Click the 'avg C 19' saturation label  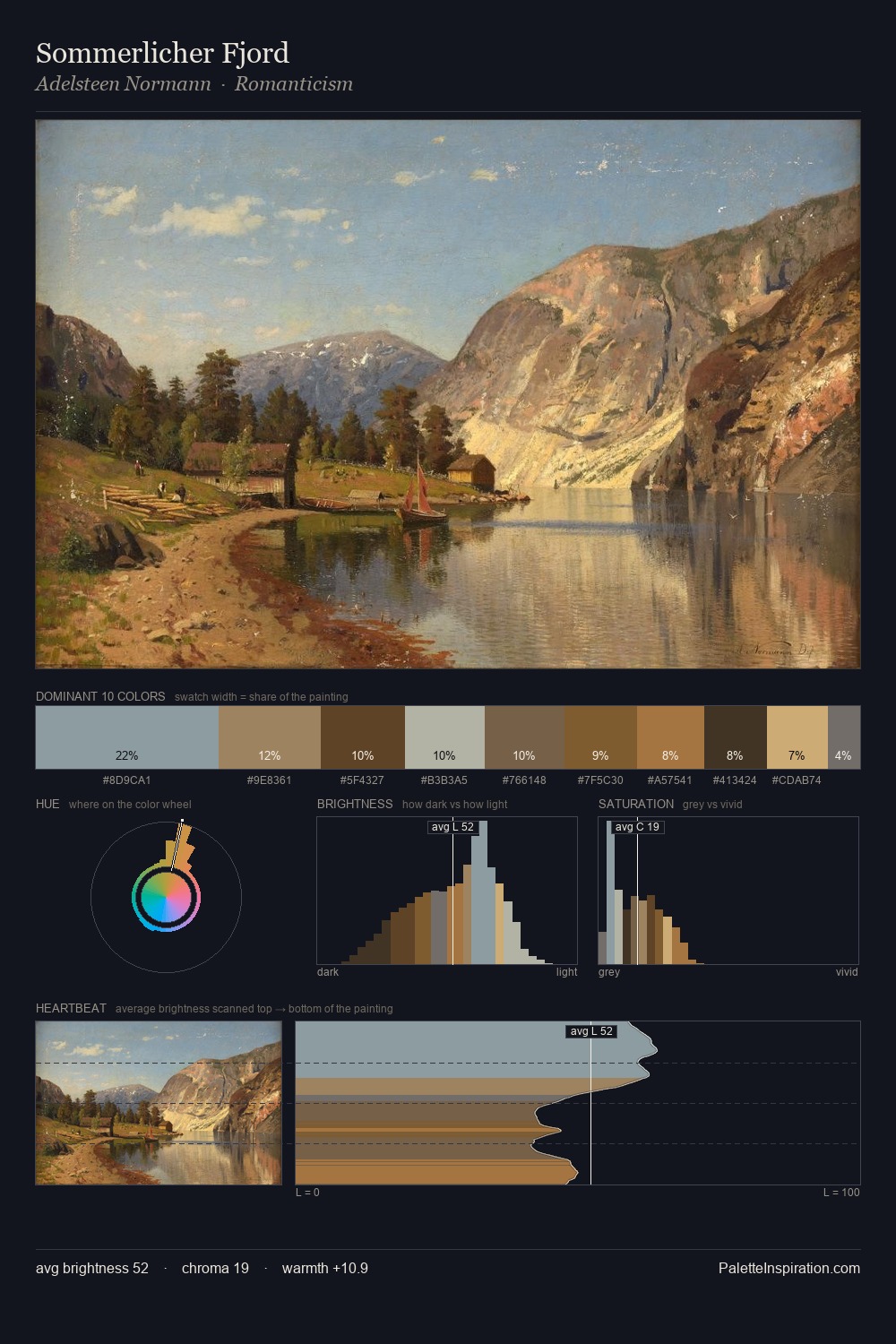637,827
